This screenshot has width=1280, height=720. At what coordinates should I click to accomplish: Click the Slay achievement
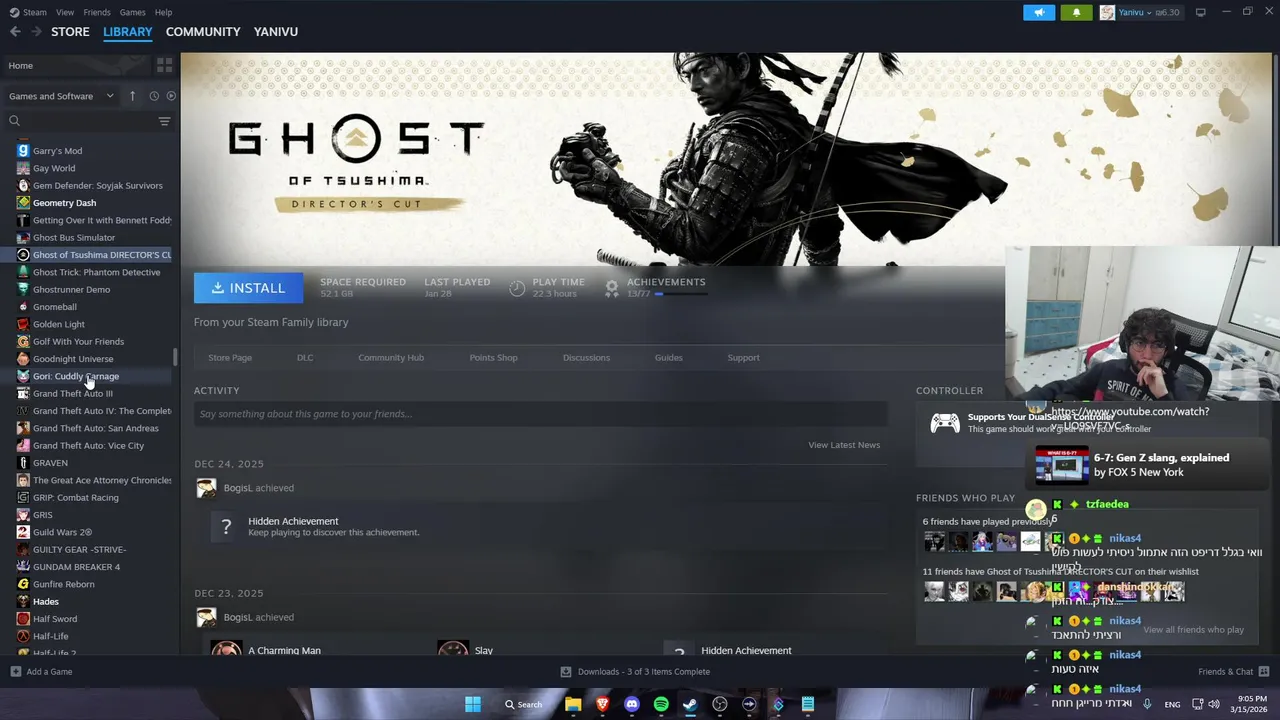(484, 650)
